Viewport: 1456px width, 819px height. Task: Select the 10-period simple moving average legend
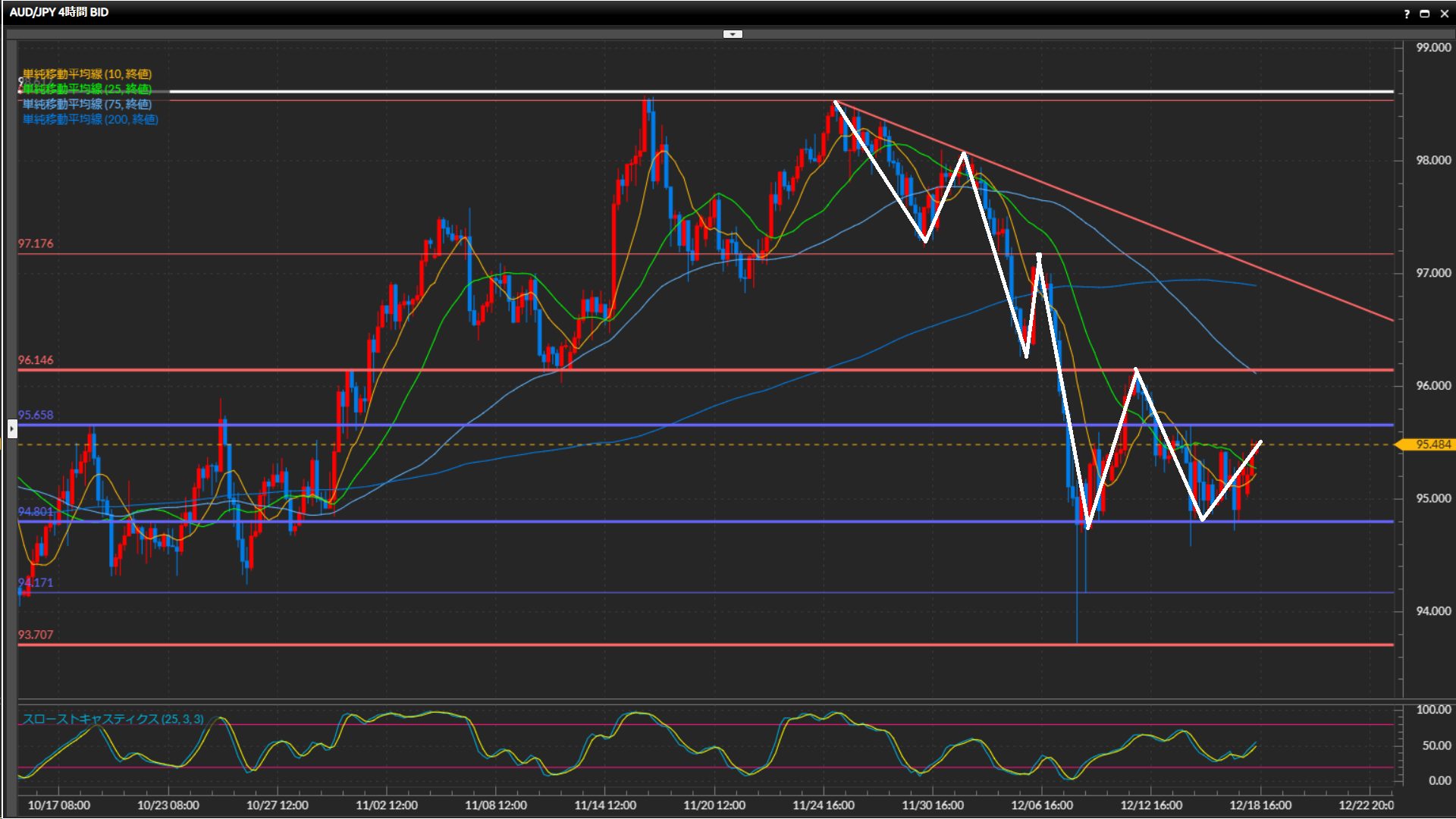(87, 74)
